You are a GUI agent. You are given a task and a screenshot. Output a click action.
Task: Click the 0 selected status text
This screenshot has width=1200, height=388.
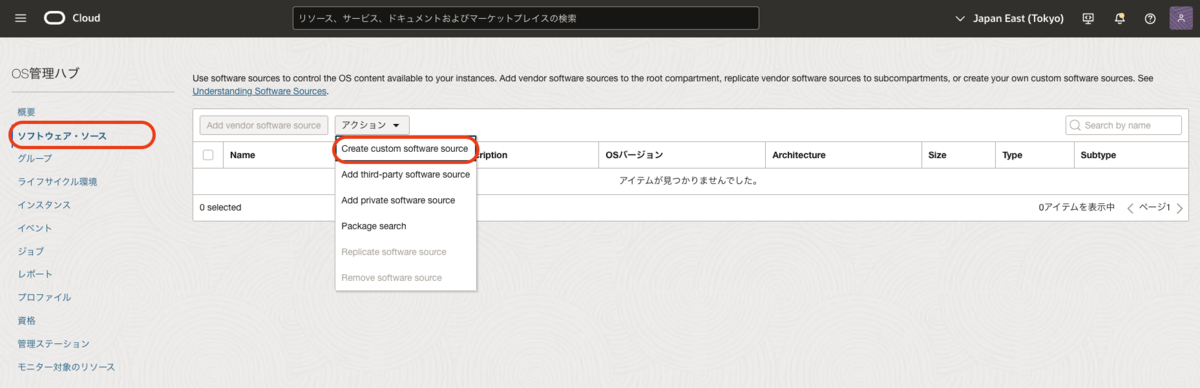[x=220, y=207]
